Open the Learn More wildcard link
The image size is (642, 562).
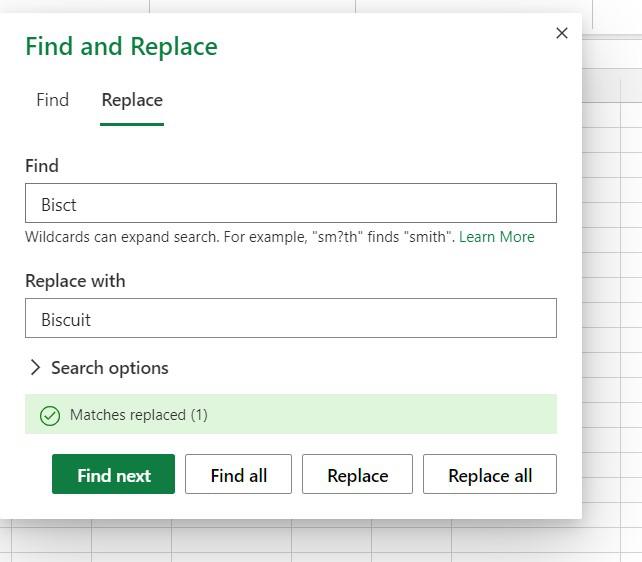click(496, 237)
